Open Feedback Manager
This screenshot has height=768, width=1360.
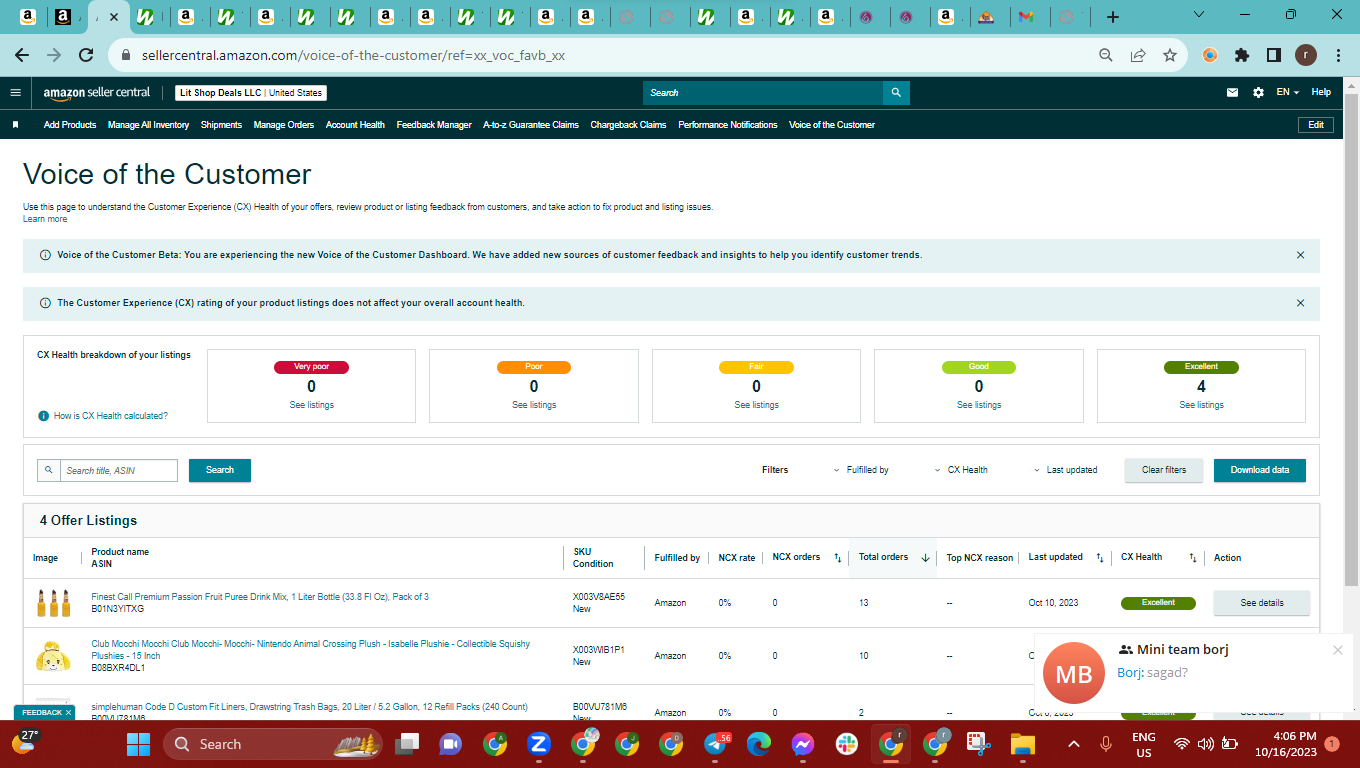point(434,125)
